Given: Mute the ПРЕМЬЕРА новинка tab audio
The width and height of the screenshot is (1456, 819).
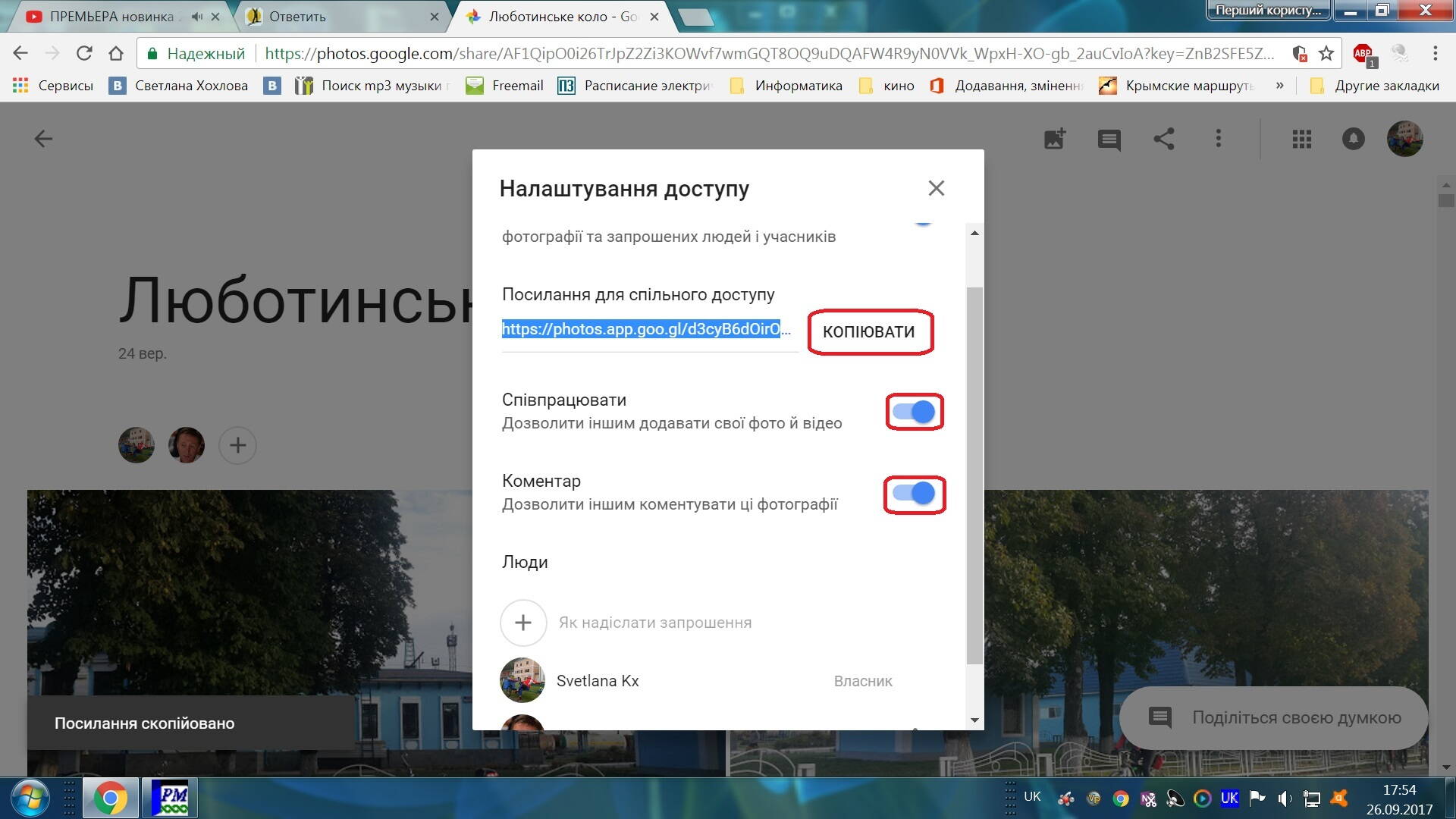Looking at the screenshot, I should point(197,16).
